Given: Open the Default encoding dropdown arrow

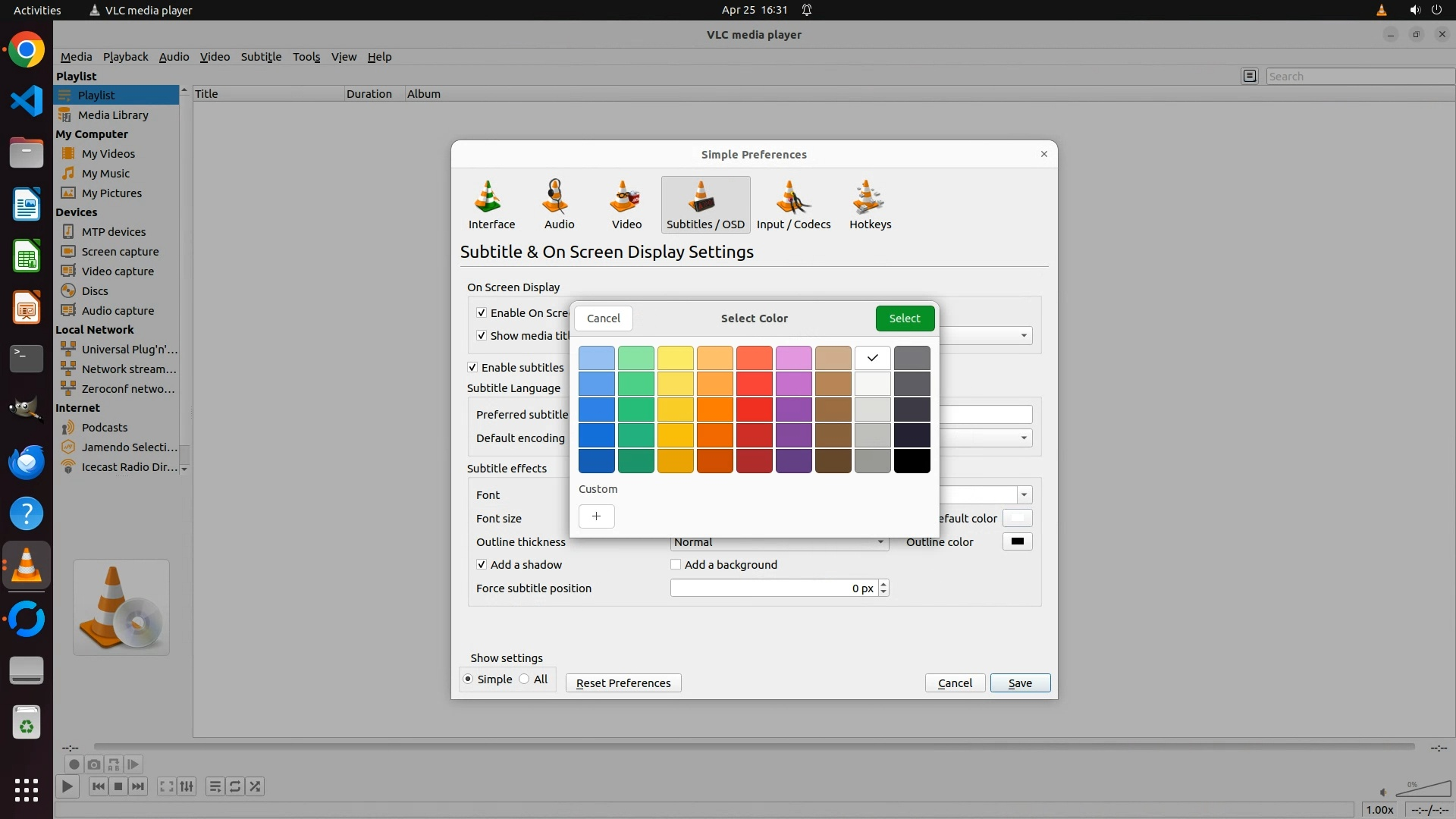Looking at the screenshot, I should click(1024, 438).
